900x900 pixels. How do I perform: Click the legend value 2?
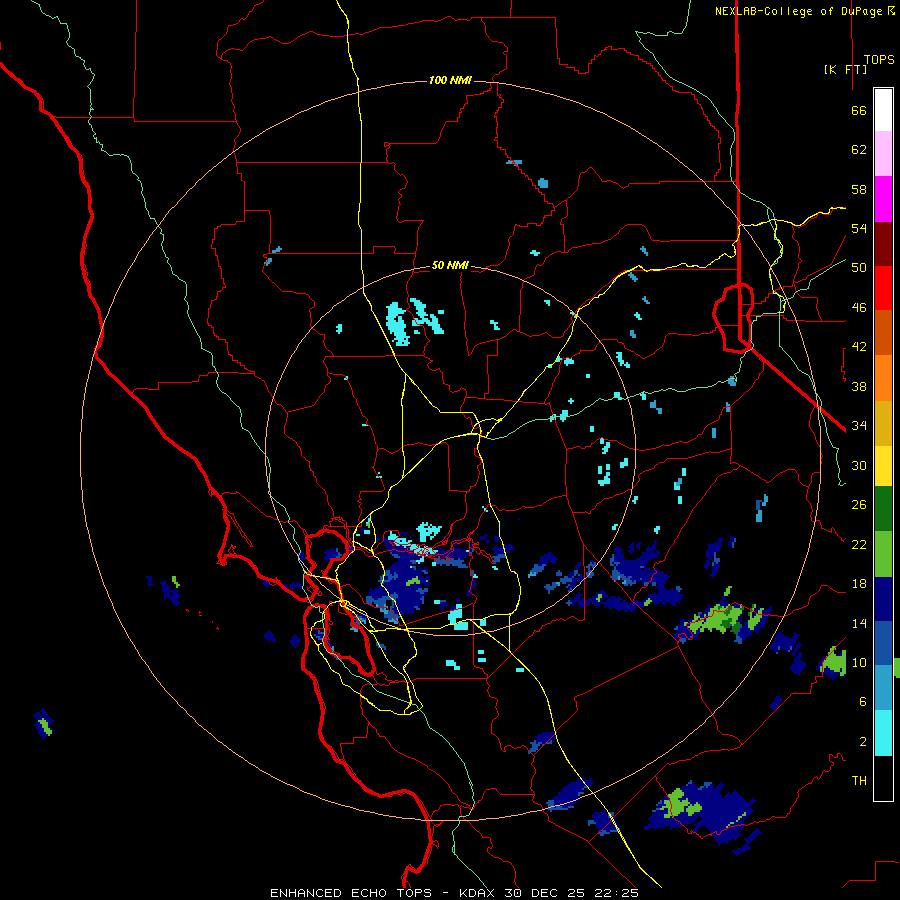863,742
